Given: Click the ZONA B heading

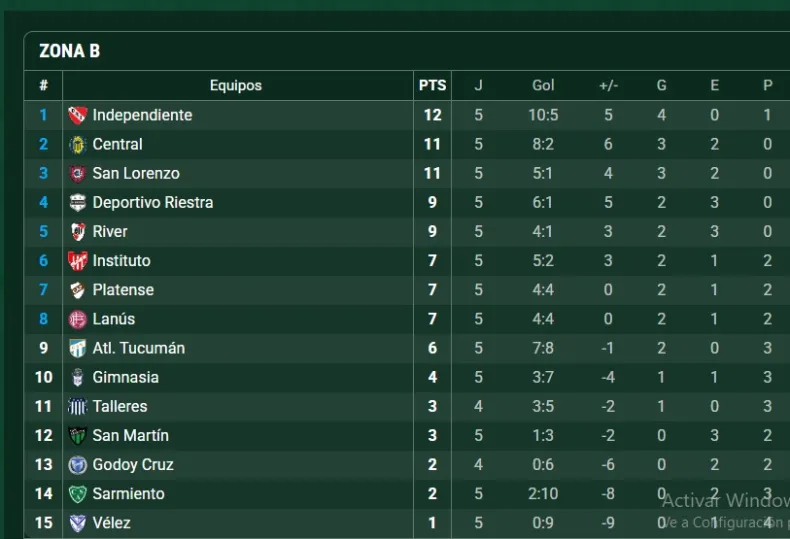Looking at the screenshot, I should [69, 51].
